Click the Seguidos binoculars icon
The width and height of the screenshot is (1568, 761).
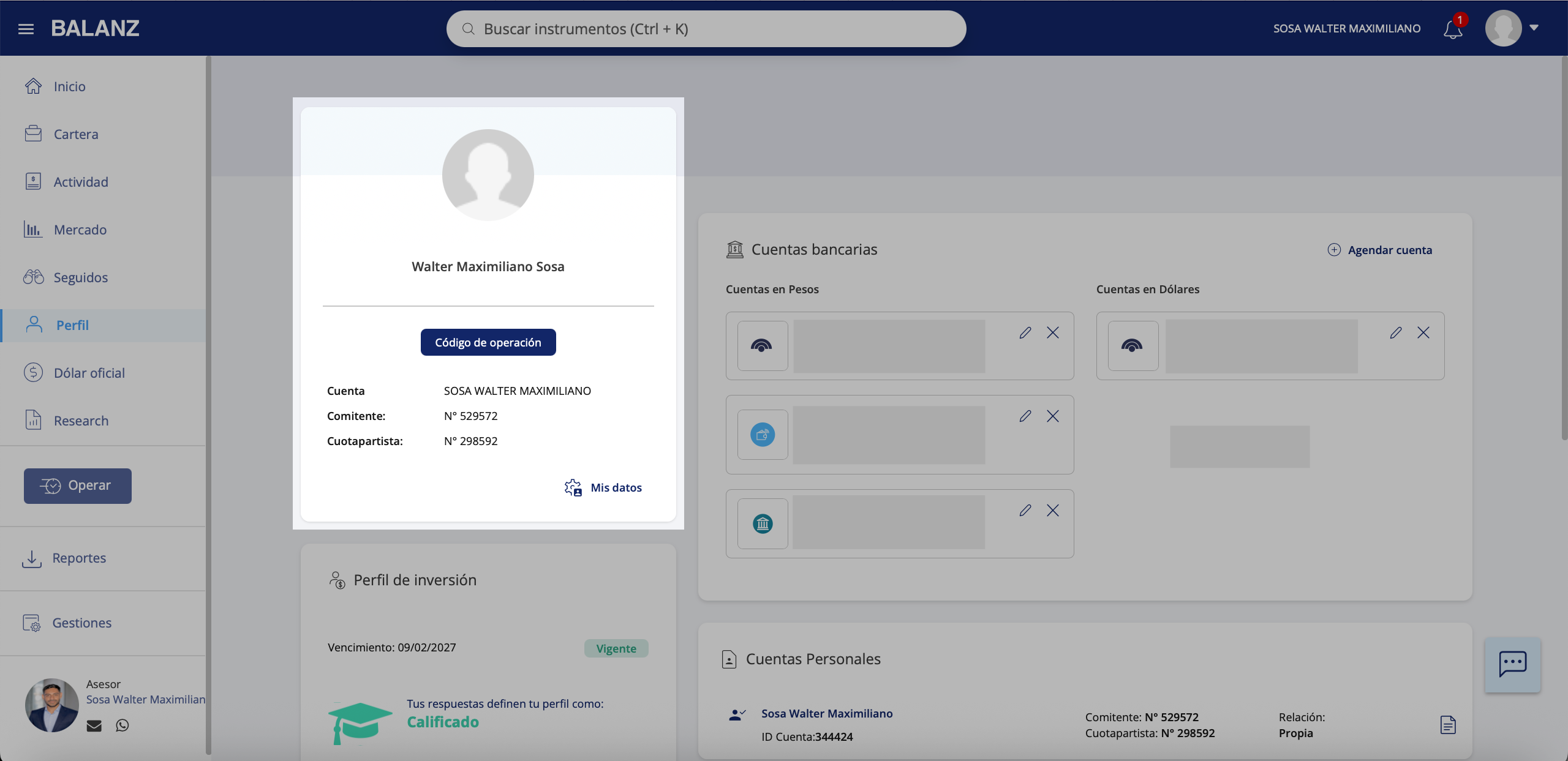pos(34,277)
